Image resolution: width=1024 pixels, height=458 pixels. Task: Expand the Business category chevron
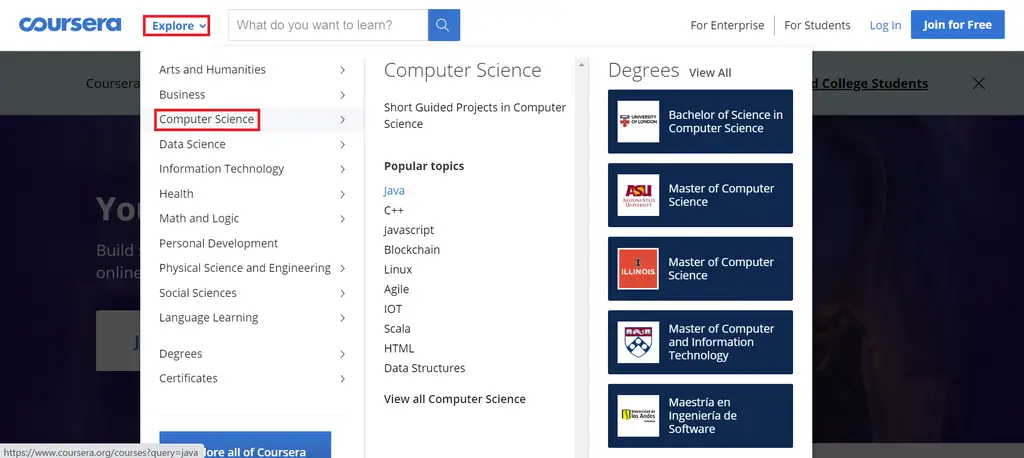[342, 95]
